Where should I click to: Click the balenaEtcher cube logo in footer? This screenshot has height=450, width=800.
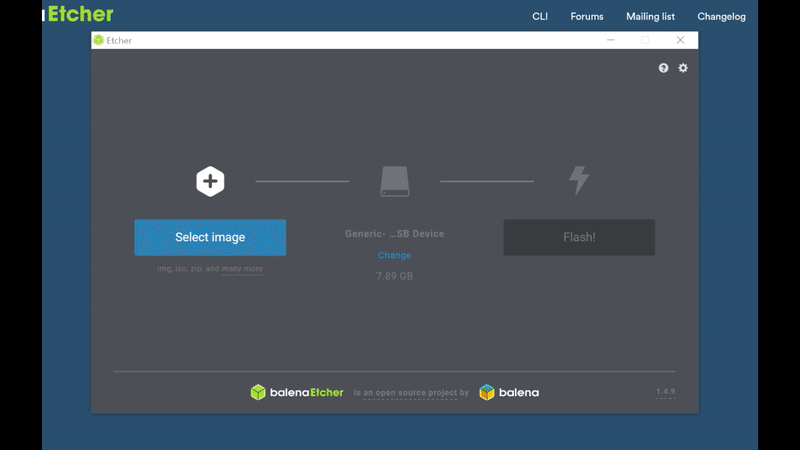pos(258,392)
